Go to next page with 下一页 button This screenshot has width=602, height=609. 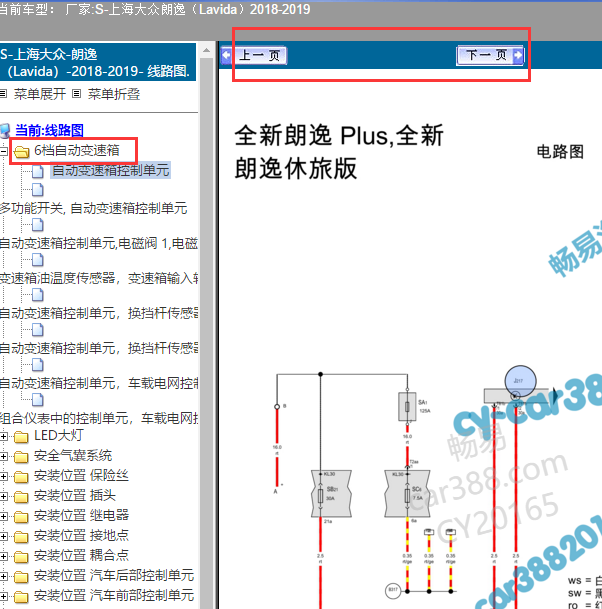click(x=490, y=56)
